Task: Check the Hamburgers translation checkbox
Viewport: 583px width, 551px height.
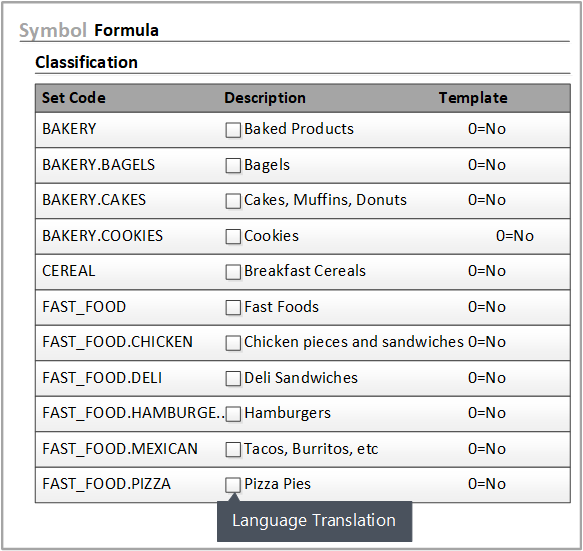Action: pyautogui.click(x=233, y=414)
